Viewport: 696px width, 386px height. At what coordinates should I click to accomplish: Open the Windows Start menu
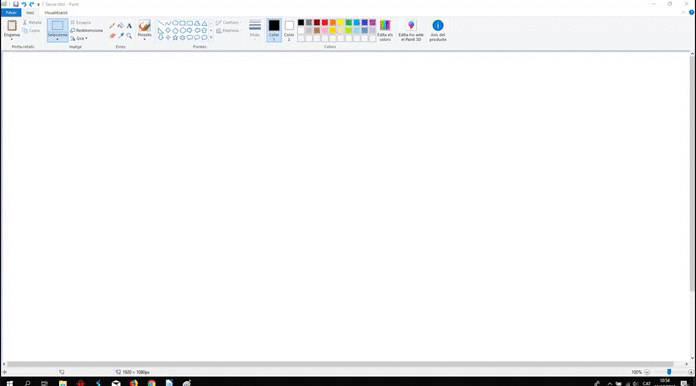10,383
